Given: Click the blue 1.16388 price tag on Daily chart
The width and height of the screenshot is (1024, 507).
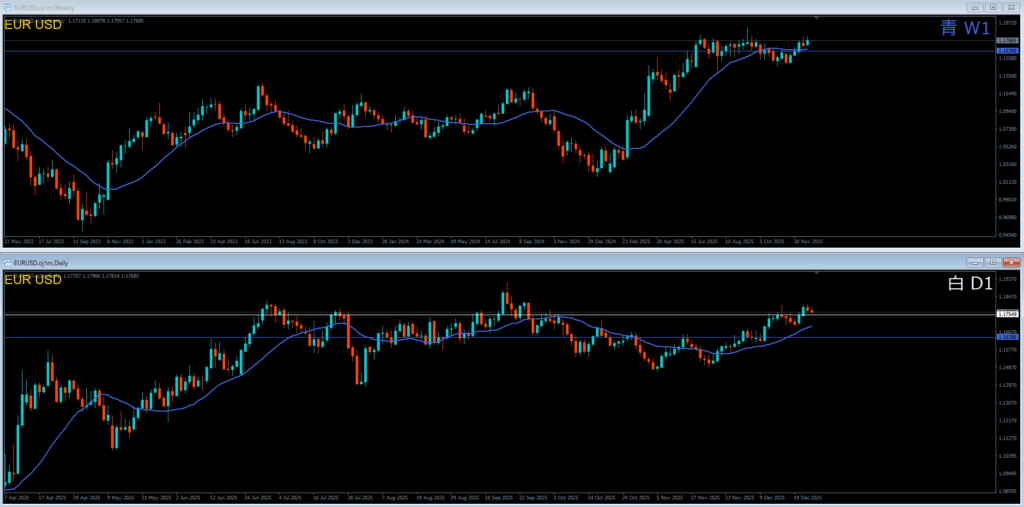Looking at the screenshot, I should click(x=1007, y=337).
